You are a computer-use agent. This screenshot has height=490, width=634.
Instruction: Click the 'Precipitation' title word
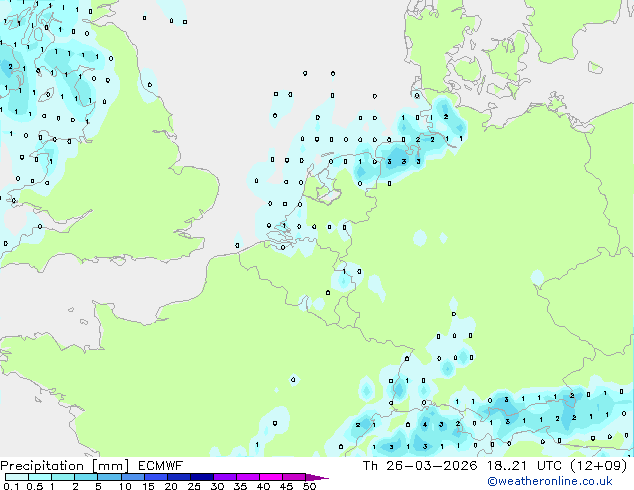(42, 466)
